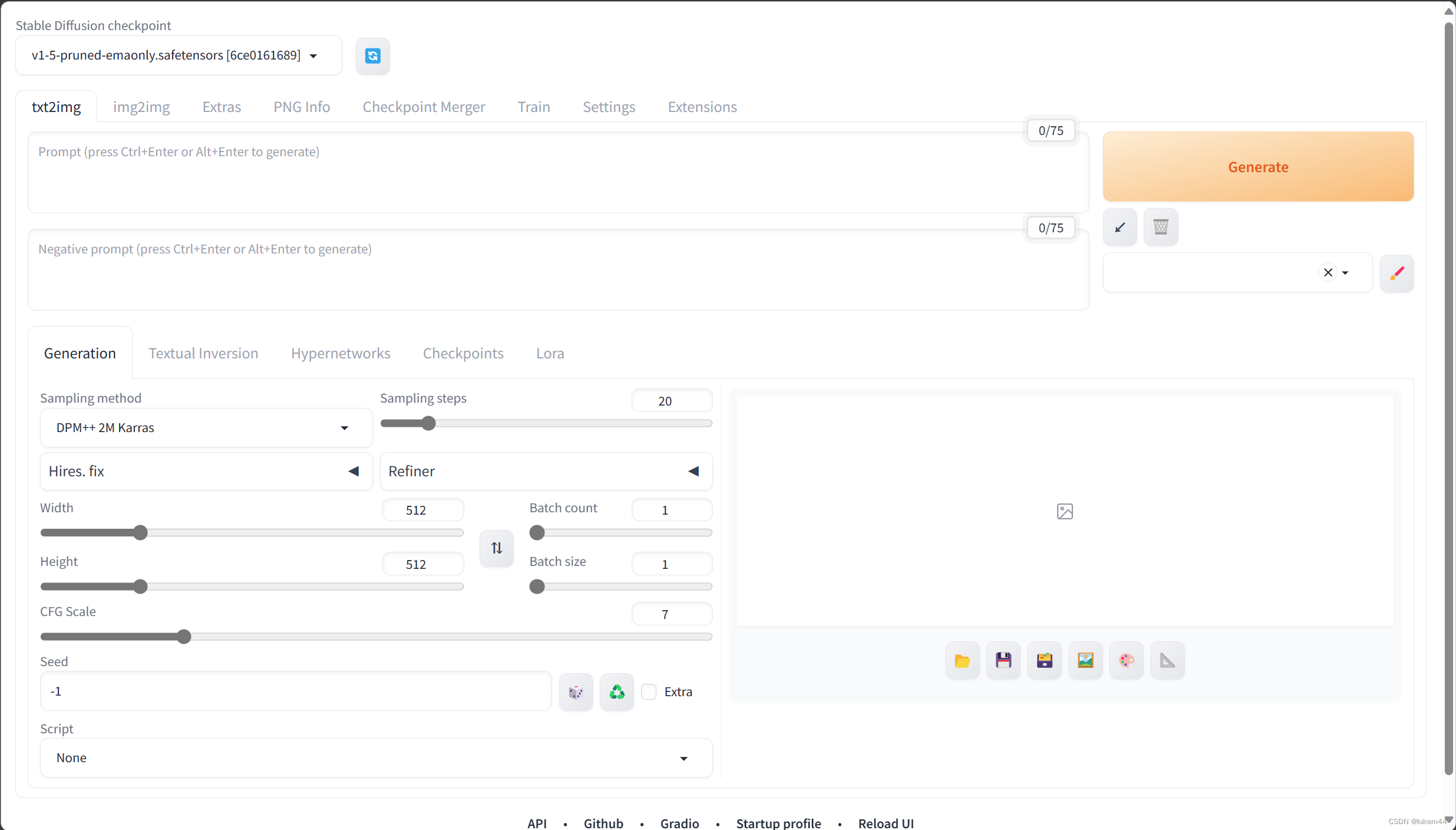The height and width of the screenshot is (830, 1456).
Task: Adjust the CFG Scale slider
Action: tap(376, 637)
